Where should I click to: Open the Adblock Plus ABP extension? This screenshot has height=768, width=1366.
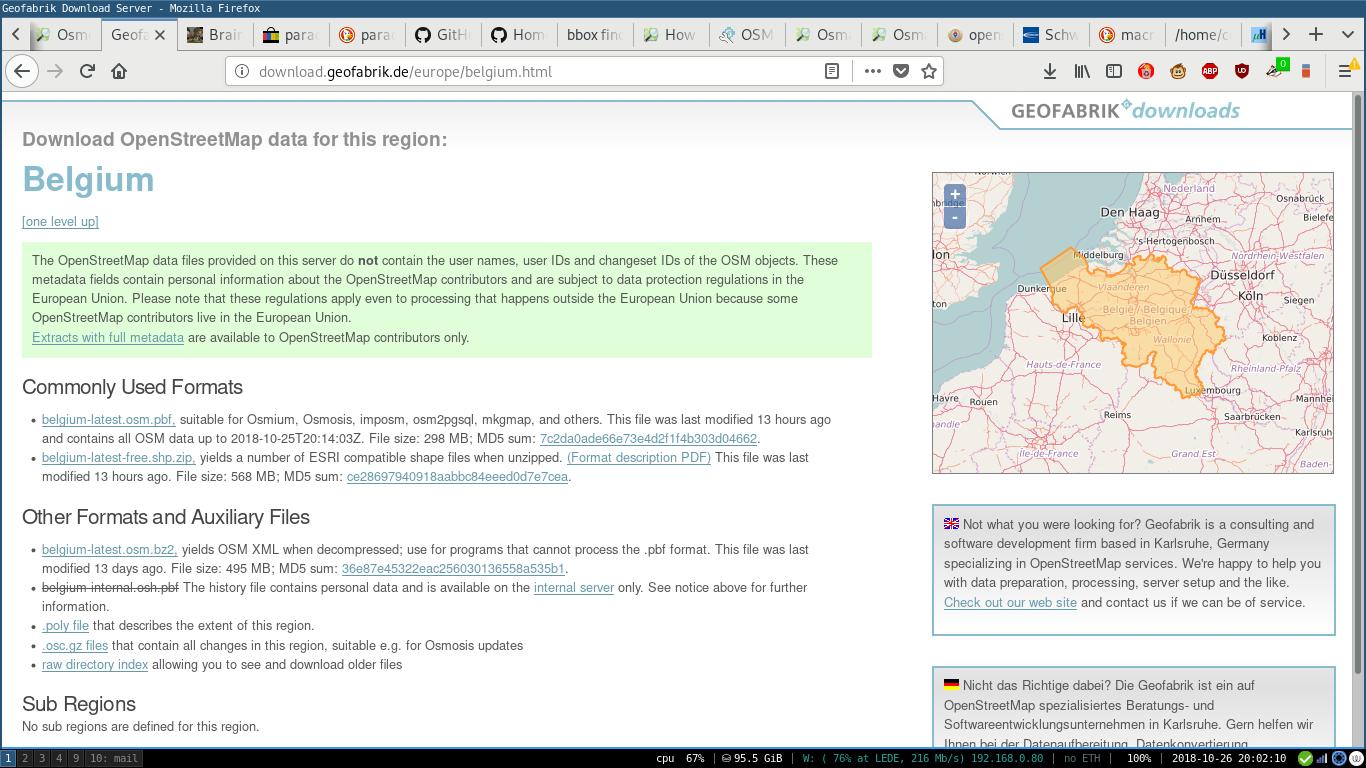[x=1210, y=71]
